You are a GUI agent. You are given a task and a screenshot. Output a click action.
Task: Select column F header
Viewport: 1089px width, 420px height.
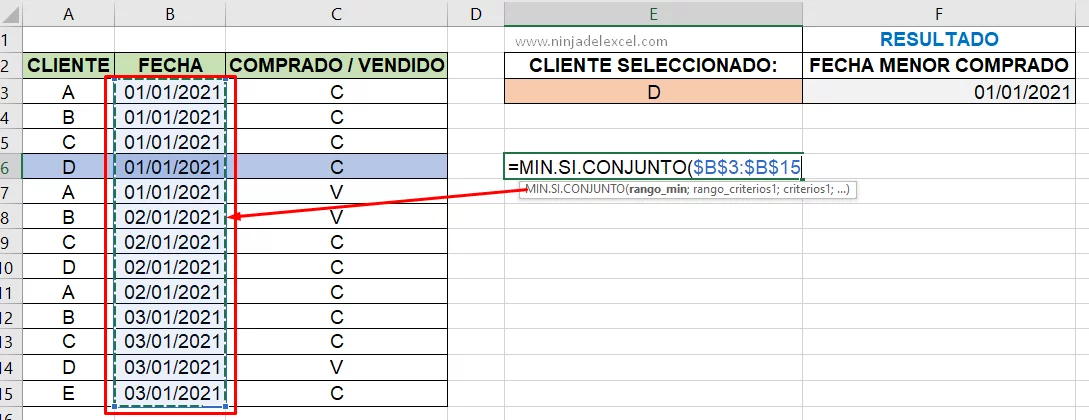click(938, 13)
